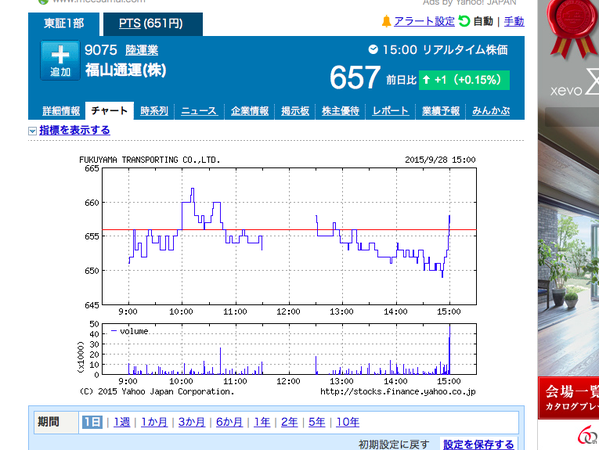Image resolution: width=599 pixels, height=450 pixels.
Task: Switch to 手動 manual refresh
Action: click(514, 21)
